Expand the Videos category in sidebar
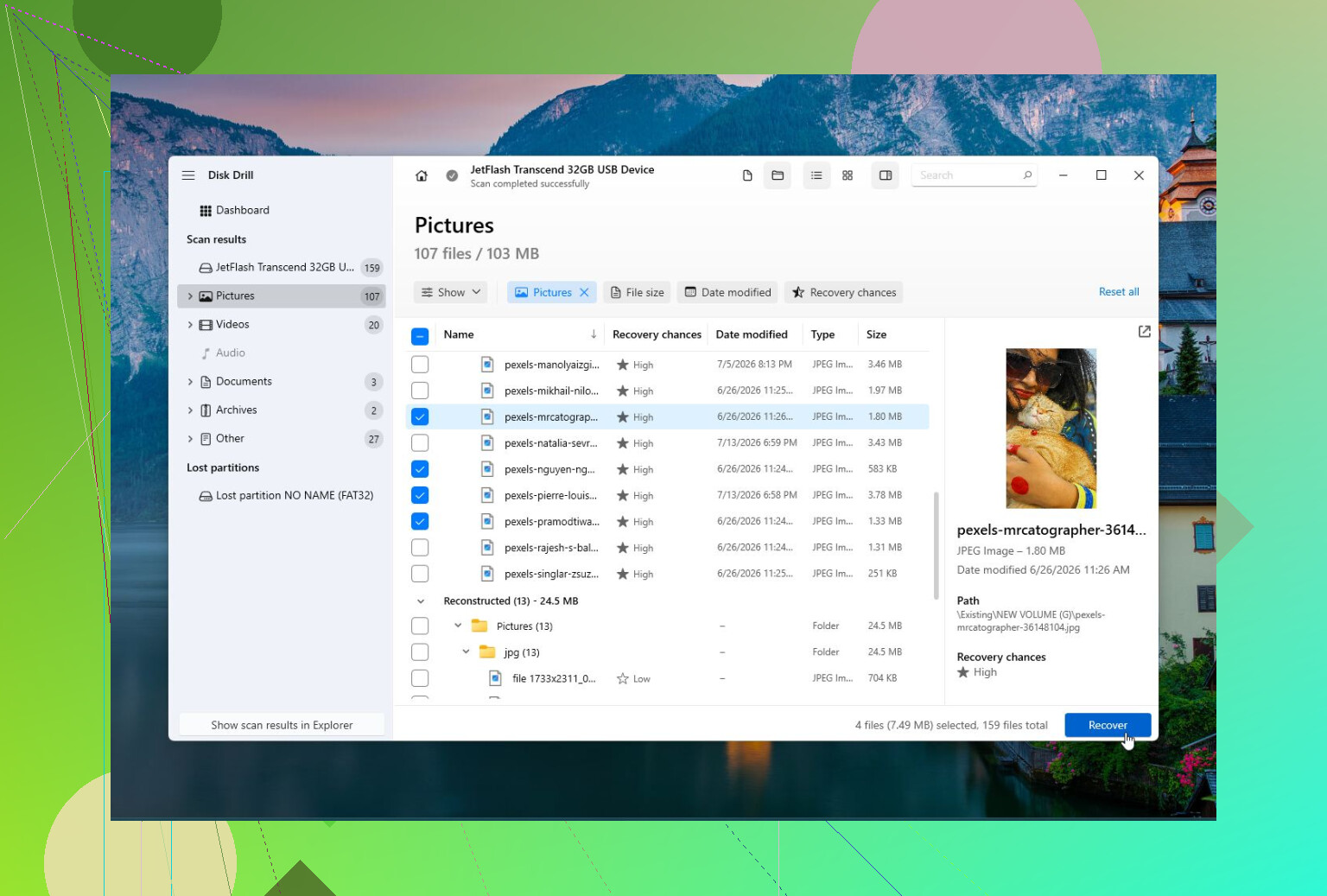The width and height of the screenshot is (1327, 896). tap(190, 325)
